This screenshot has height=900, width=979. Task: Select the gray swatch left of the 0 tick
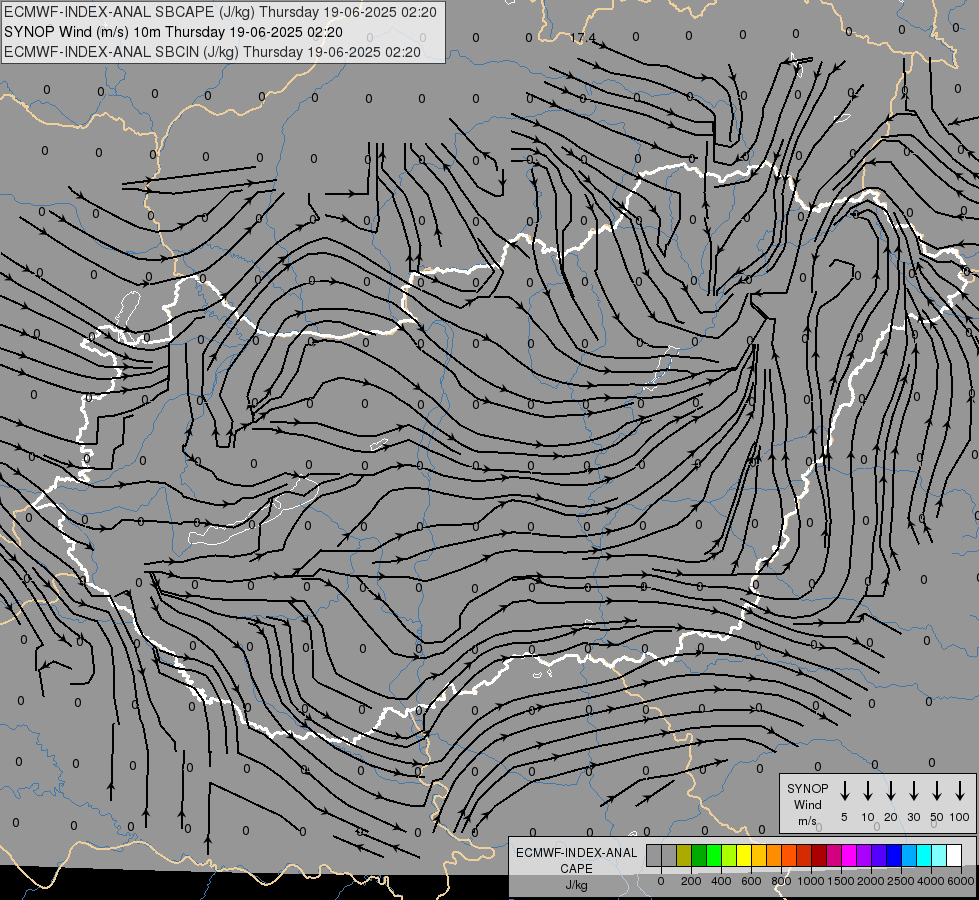point(654,855)
